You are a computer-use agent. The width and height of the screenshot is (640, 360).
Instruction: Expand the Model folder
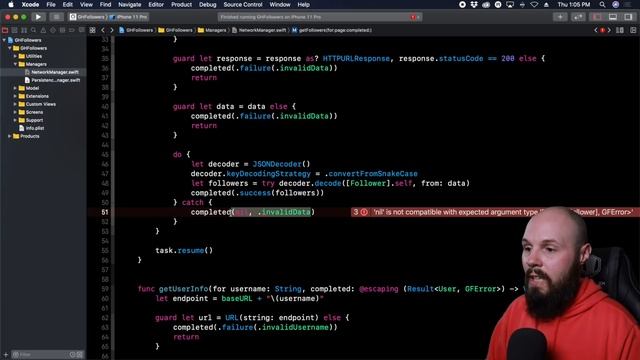click(x=15, y=88)
